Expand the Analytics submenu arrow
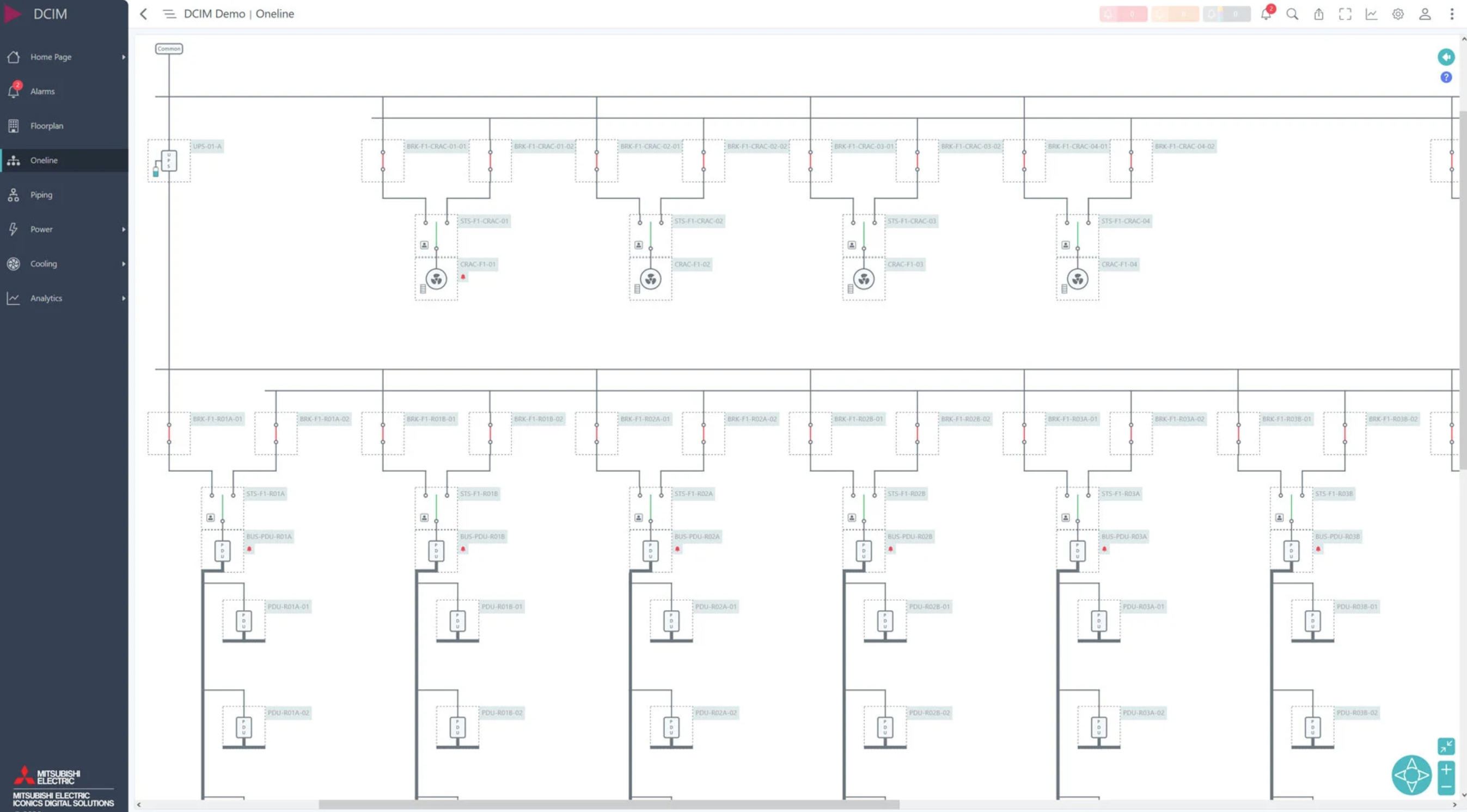 pyautogui.click(x=124, y=298)
